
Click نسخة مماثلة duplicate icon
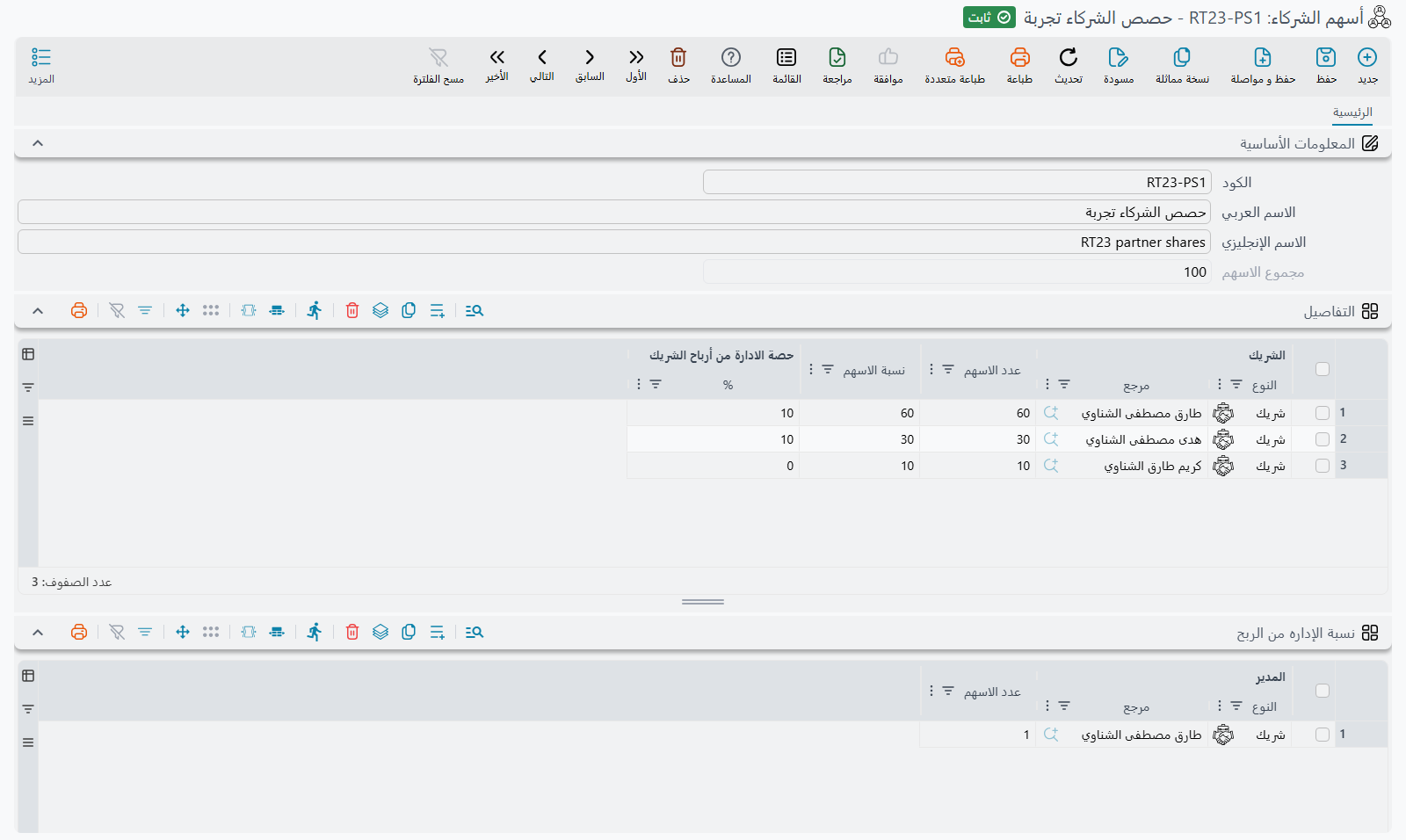click(x=1182, y=58)
